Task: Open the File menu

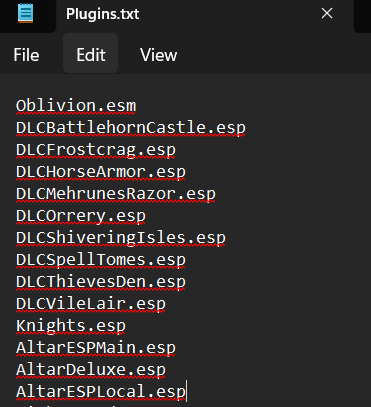Action: 26,55
